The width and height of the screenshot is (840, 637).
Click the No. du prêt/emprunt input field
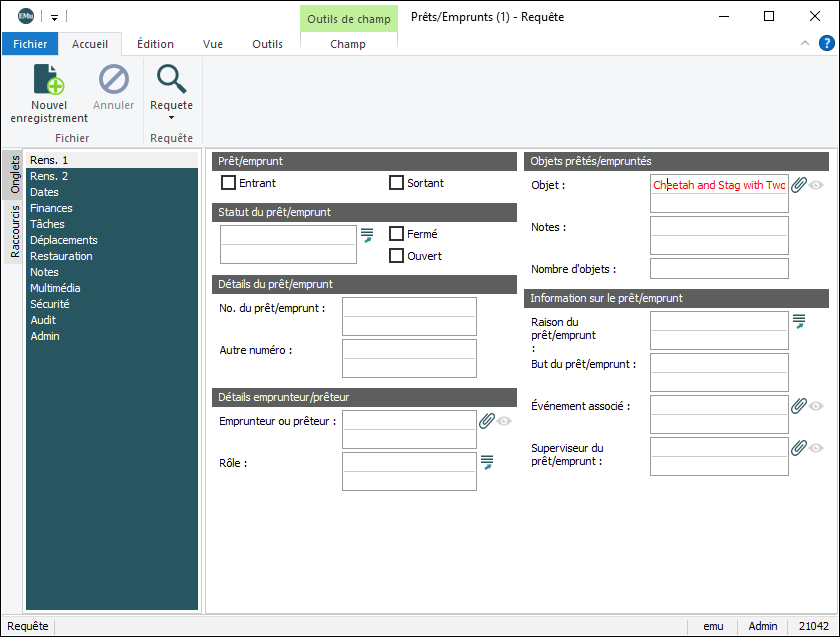point(409,307)
